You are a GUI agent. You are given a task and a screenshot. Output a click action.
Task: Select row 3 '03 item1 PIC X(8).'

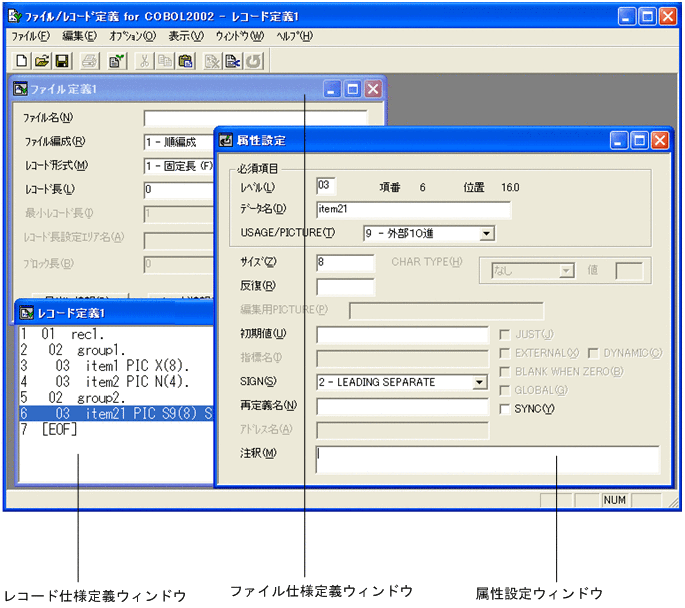click(x=116, y=366)
